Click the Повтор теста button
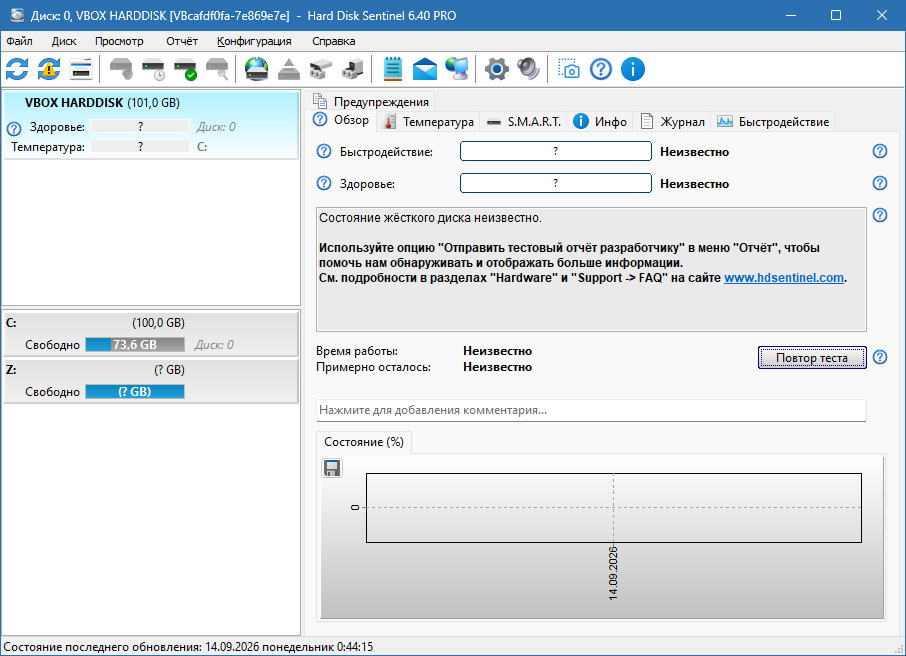Viewport: 906px width, 656px height. coord(812,358)
